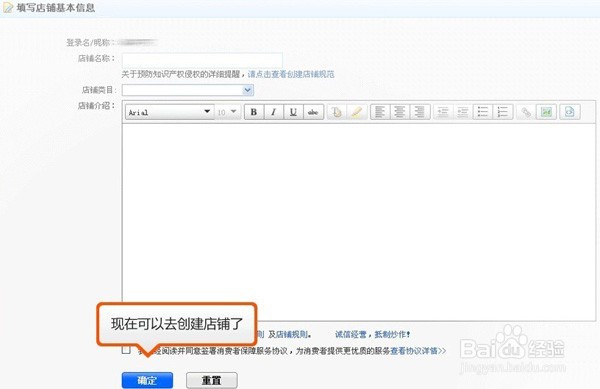Click the 确定 confirm button
600x389 pixels.
pos(147,380)
